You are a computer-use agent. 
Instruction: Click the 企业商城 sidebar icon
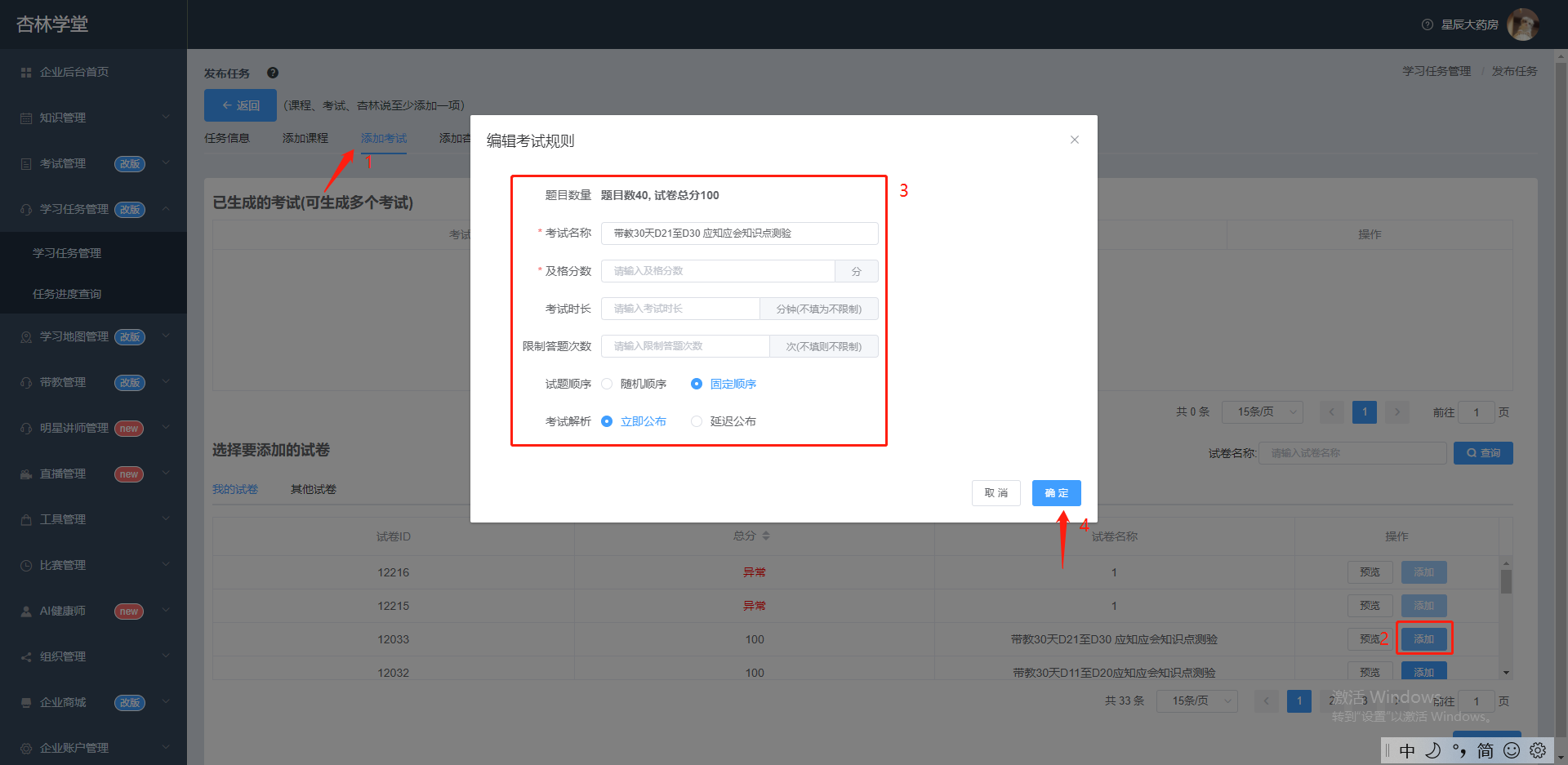point(26,703)
